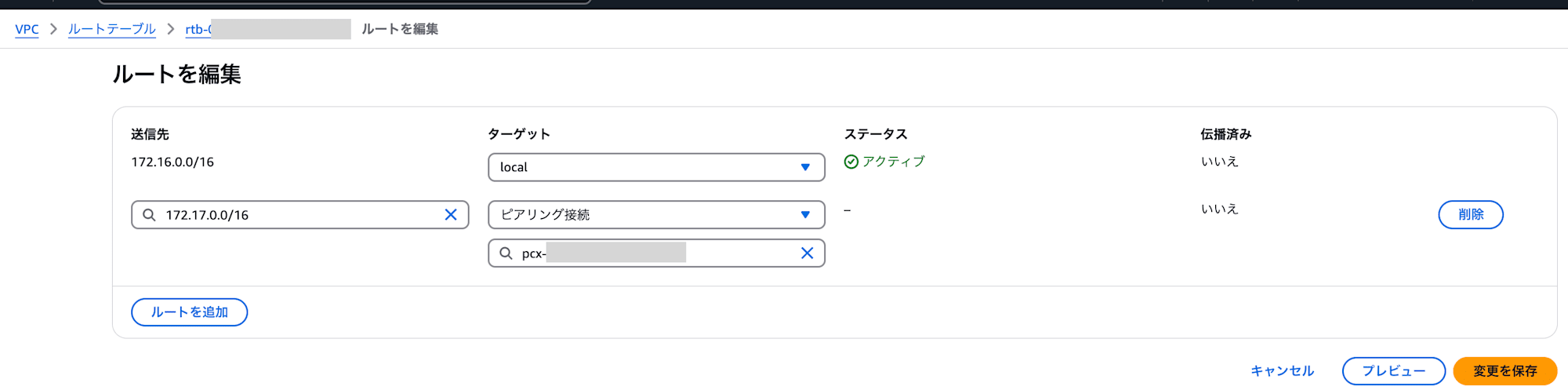Click the search icon in pcx- field

pyautogui.click(x=506, y=253)
